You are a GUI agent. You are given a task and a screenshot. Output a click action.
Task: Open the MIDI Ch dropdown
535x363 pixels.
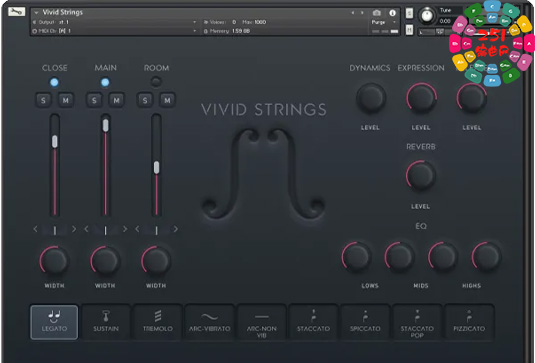[194, 31]
